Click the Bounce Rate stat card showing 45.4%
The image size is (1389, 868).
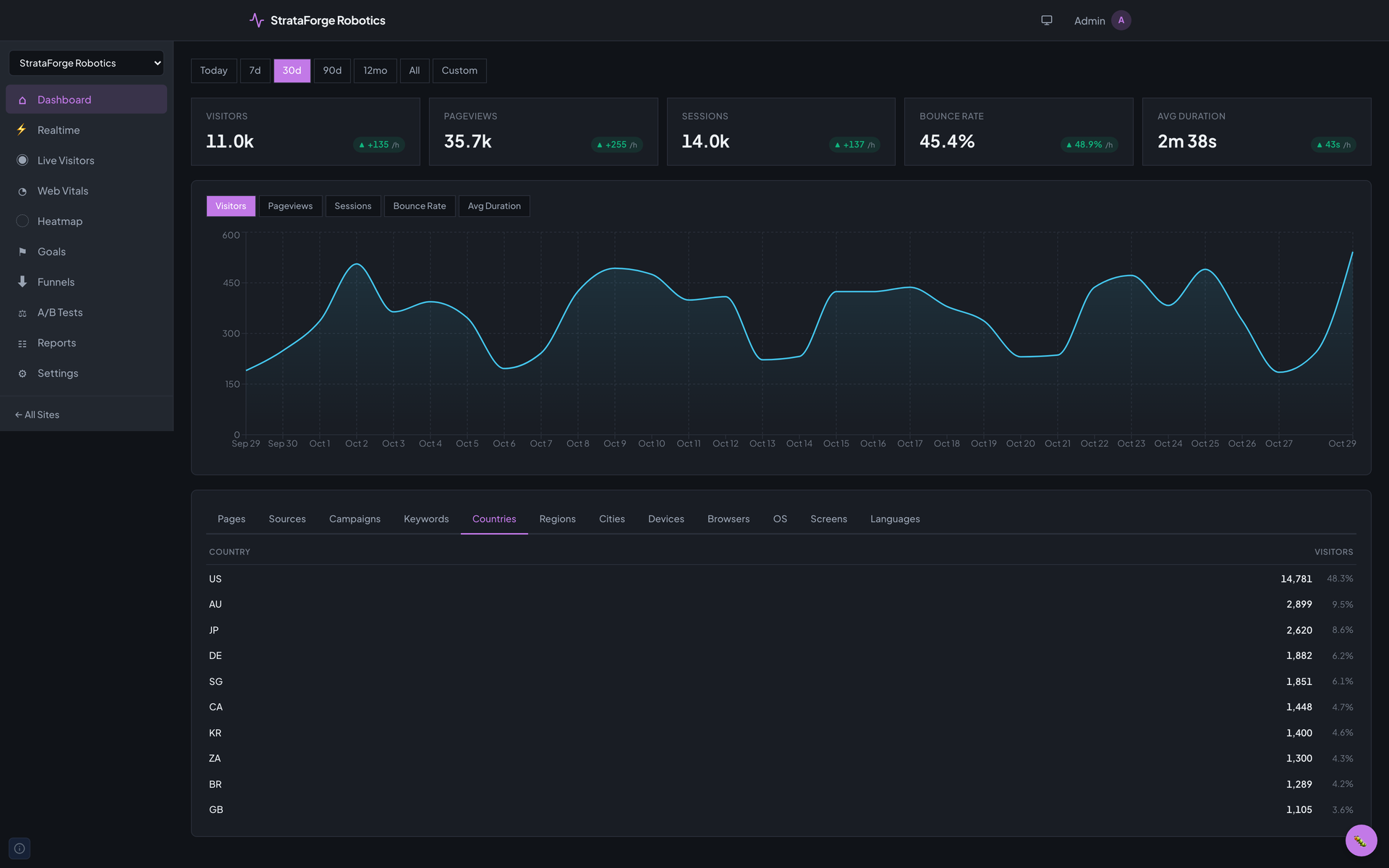pyautogui.click(x=1019, y=132)
